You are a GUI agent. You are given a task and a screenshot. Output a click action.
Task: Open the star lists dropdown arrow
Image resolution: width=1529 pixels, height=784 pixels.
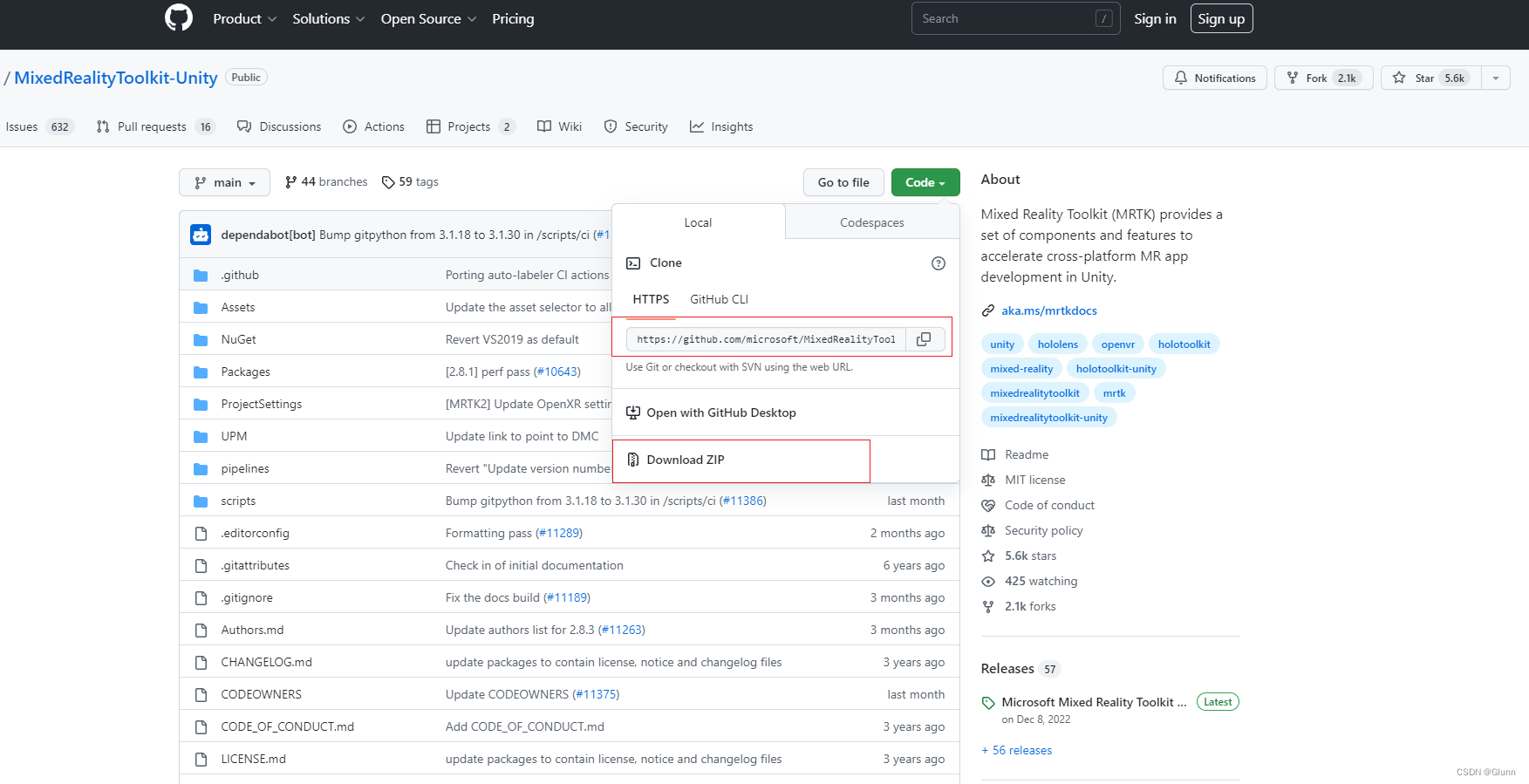pyautogui.click(x=1496, y=78)
